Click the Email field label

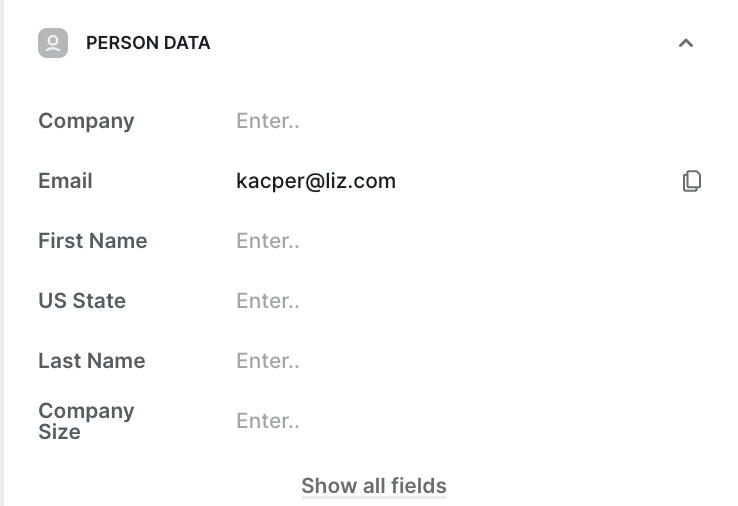click(x=65, y=181)
